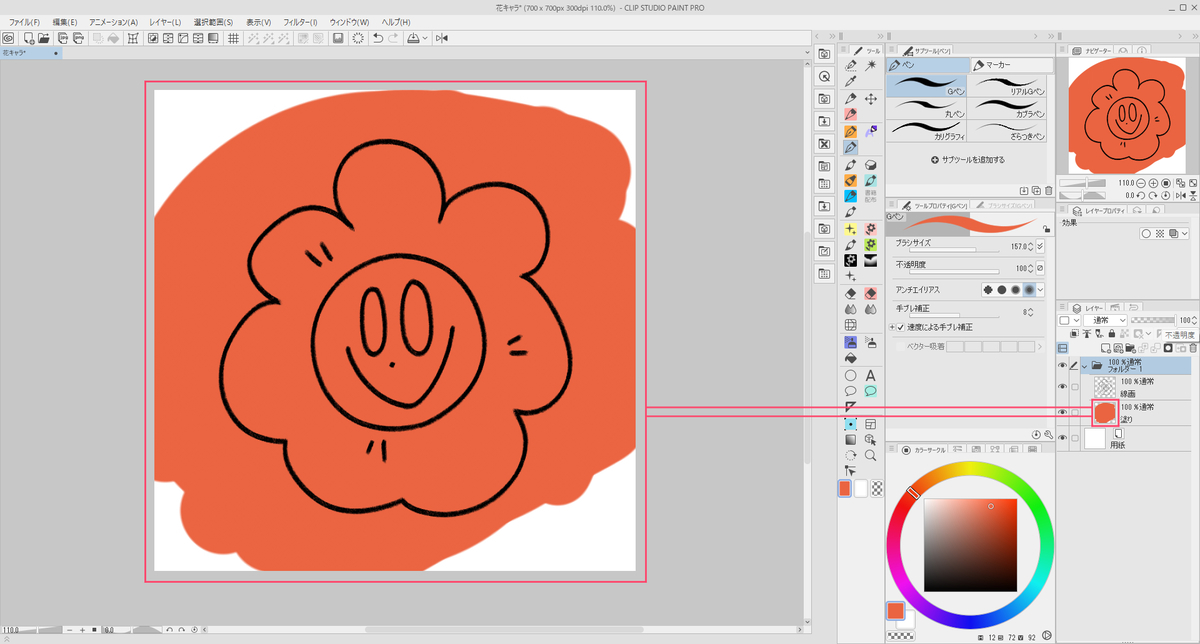Open the 編集(E) menu

coord(65,22)
